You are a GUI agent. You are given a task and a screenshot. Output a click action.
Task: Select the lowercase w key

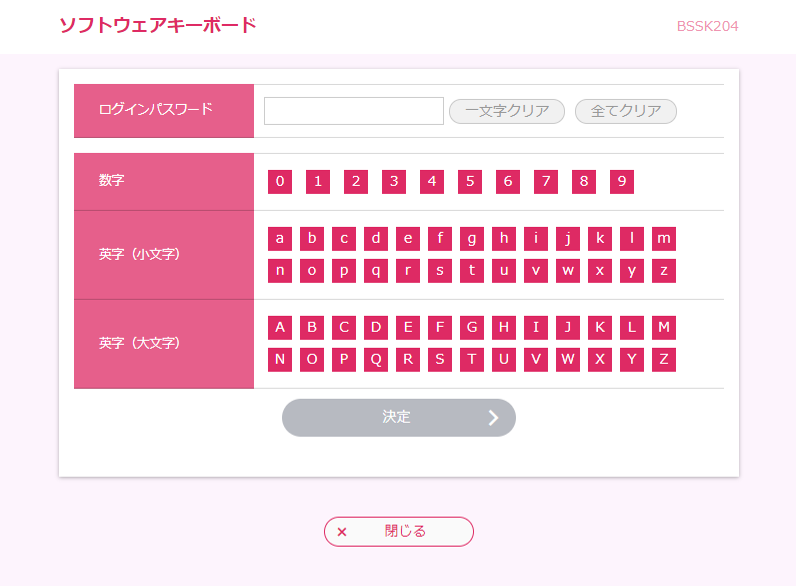point(568,271)
